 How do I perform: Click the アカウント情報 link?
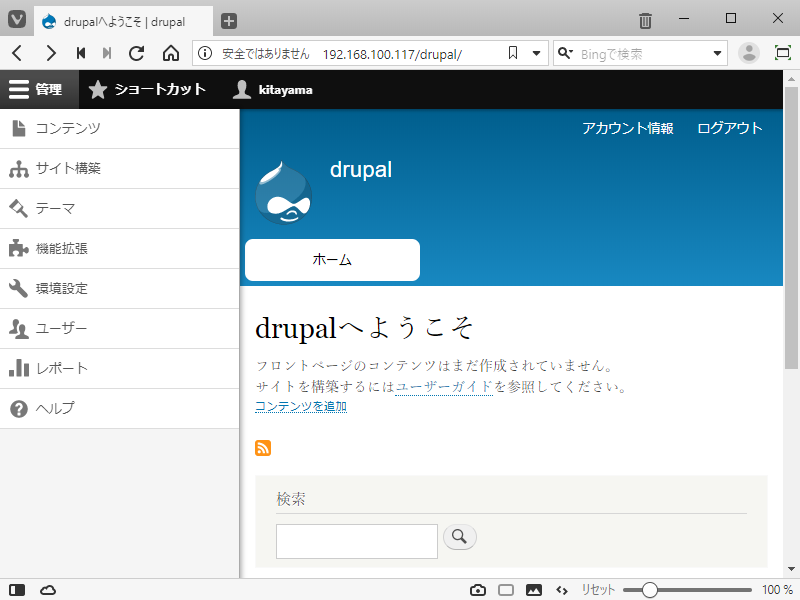(628, 128)
